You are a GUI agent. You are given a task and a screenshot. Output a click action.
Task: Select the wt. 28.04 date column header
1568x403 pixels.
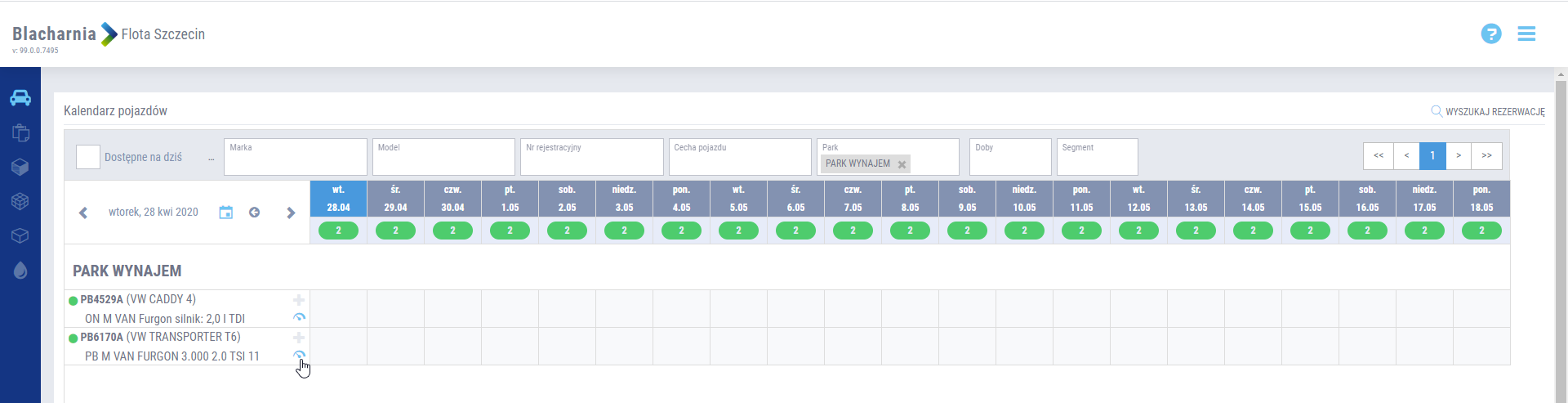338,199
